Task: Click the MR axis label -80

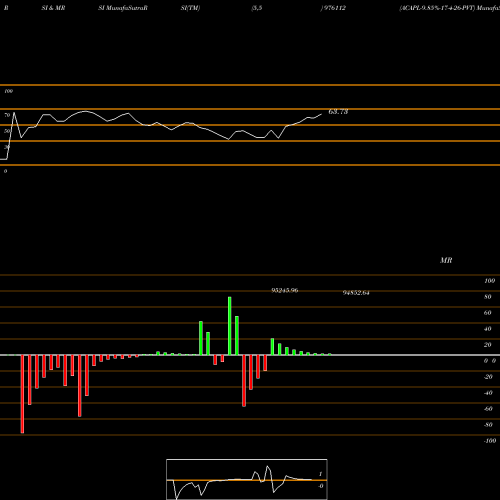Action: (x=488, y=425)
